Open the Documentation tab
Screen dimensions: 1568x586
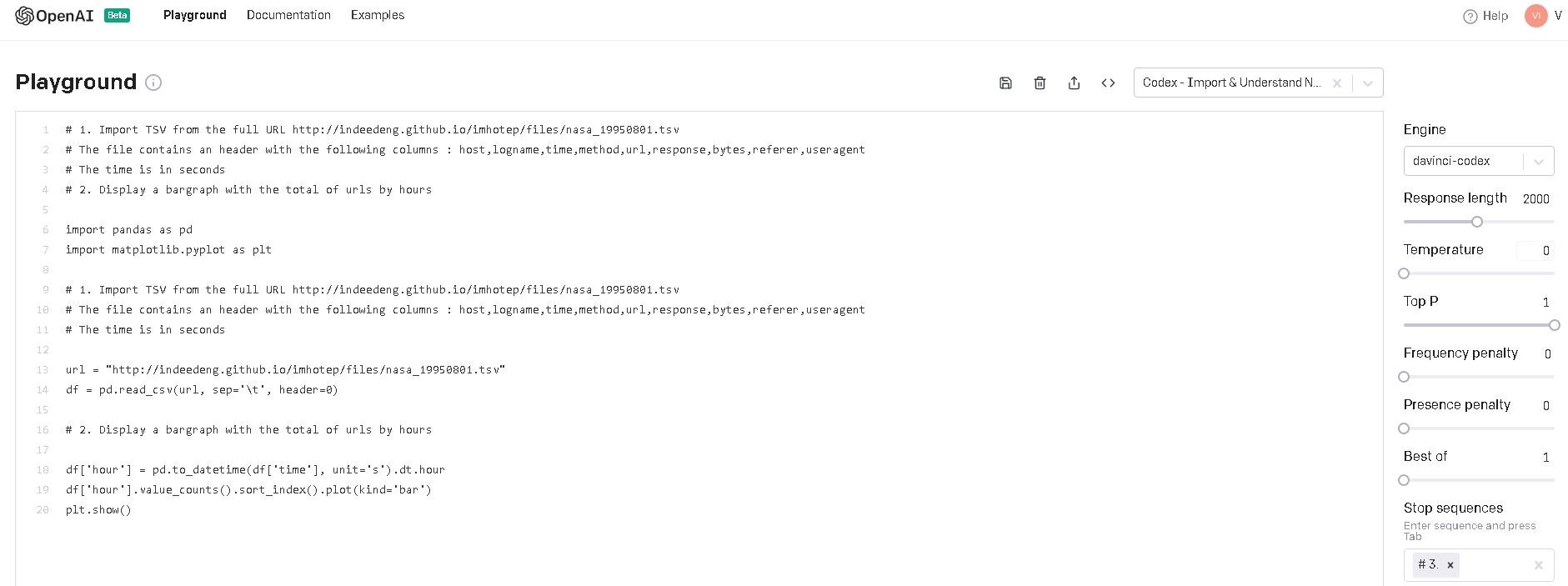(x=288, y=15)
